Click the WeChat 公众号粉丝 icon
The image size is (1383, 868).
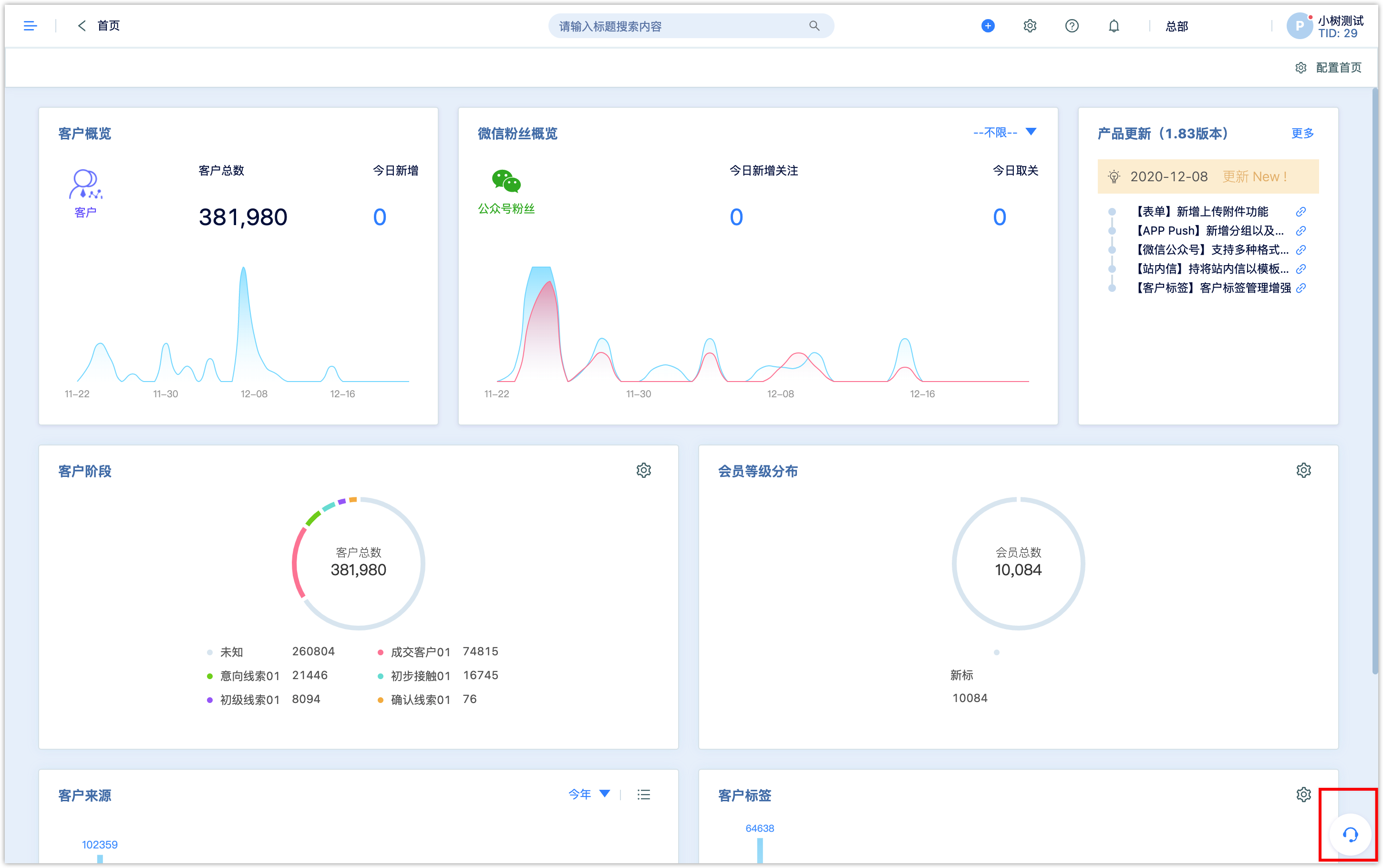(506, 181)
